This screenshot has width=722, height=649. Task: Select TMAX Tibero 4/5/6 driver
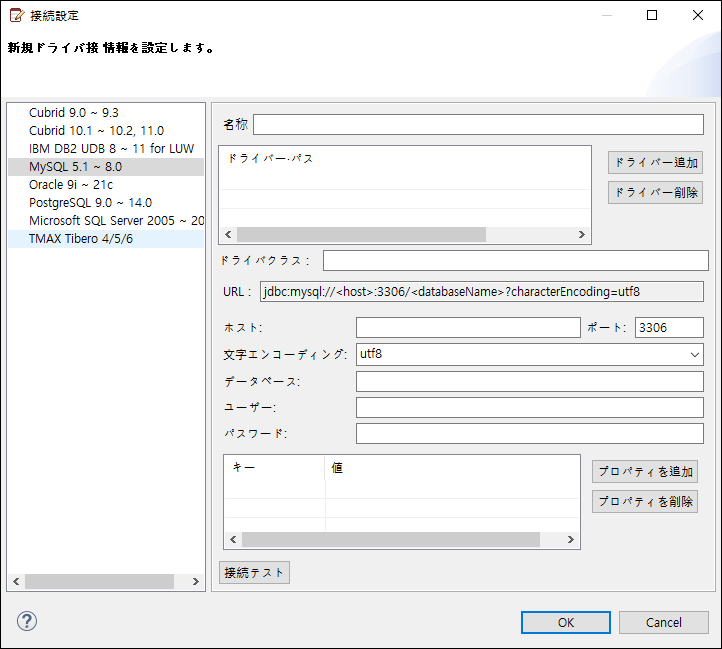pos(106,239)
